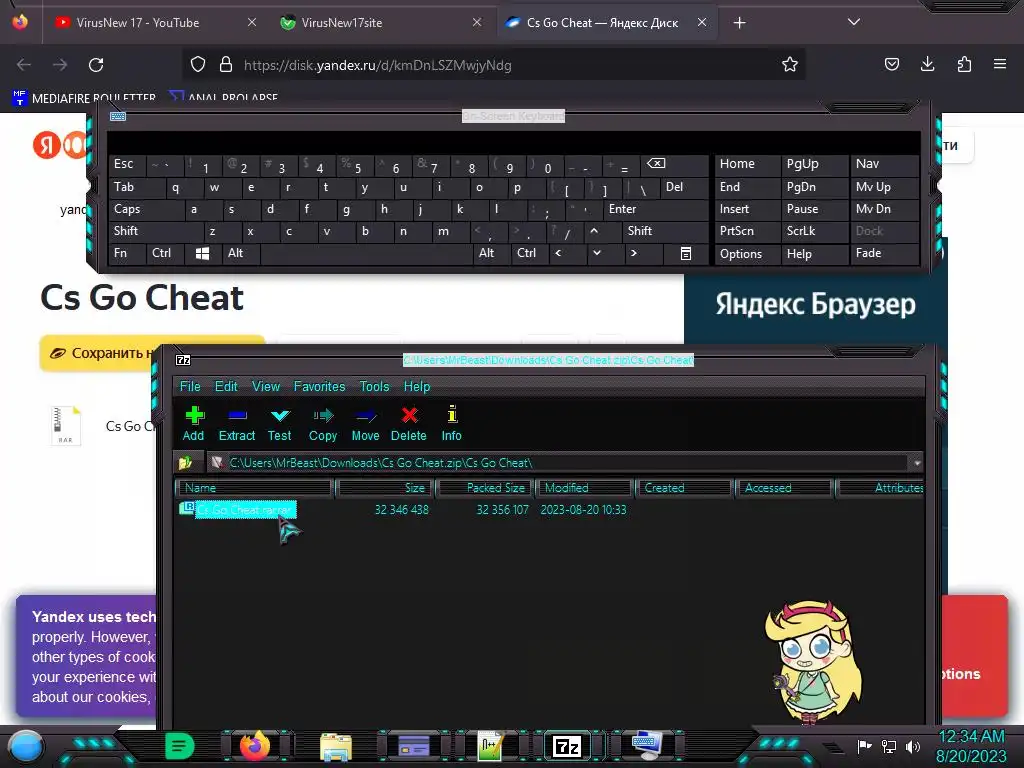Toggle Caps on the on-screen keyboard
Screen dimensions: 1024x768
tap(146, 209)
